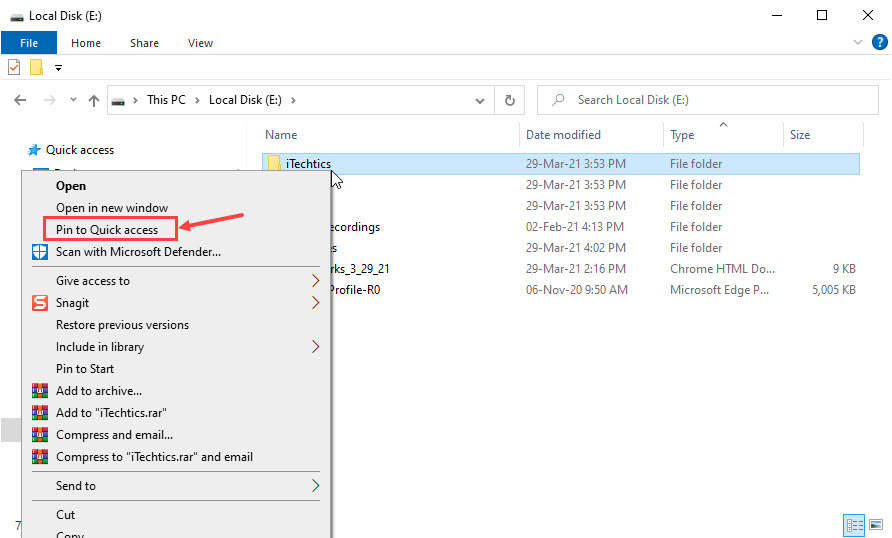Open the address bar history dropdown
The height and width of the screenshot is (538, 892).
[x=481, y=100]
